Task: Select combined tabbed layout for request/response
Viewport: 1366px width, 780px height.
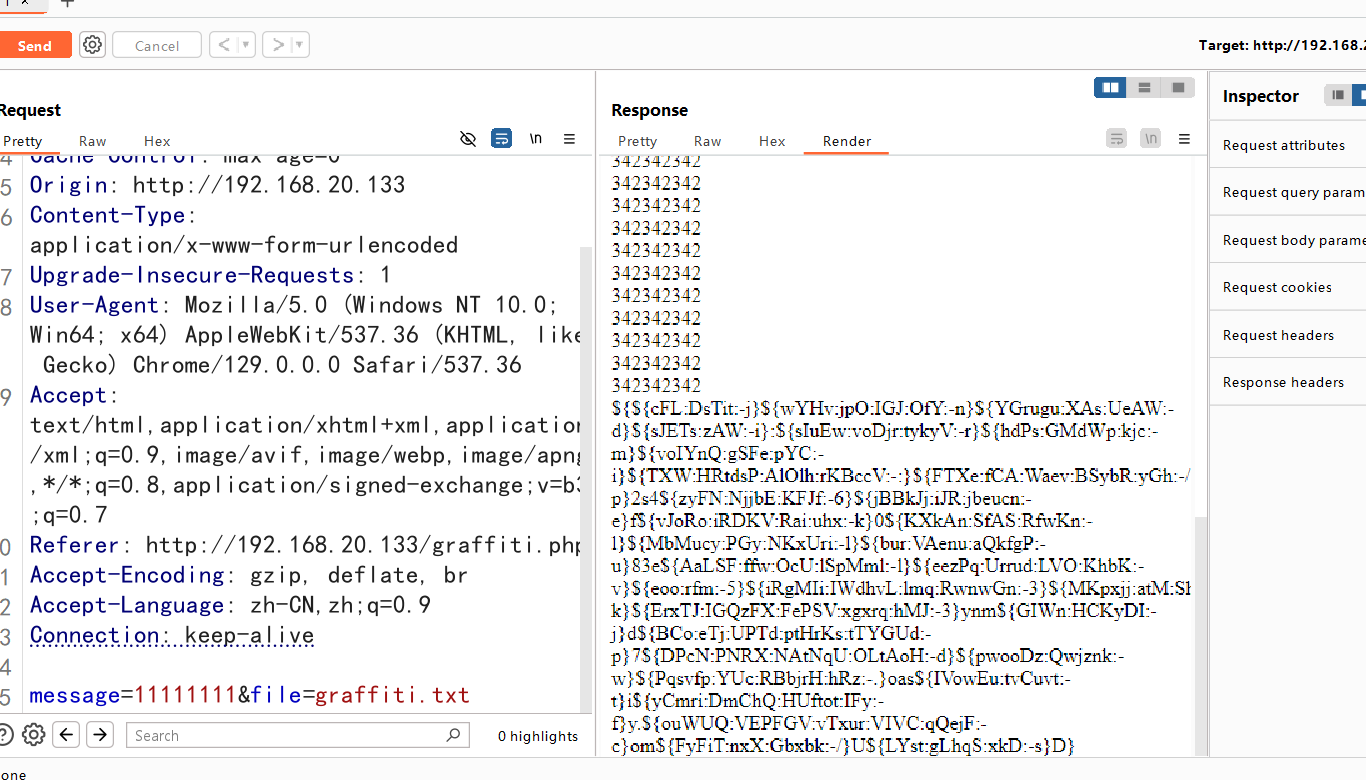Action: click(1178, 88)
